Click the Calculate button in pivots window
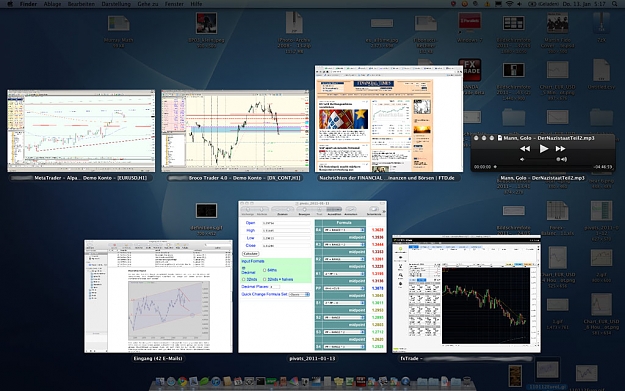 pyautogui.click(x=251, y=253)
